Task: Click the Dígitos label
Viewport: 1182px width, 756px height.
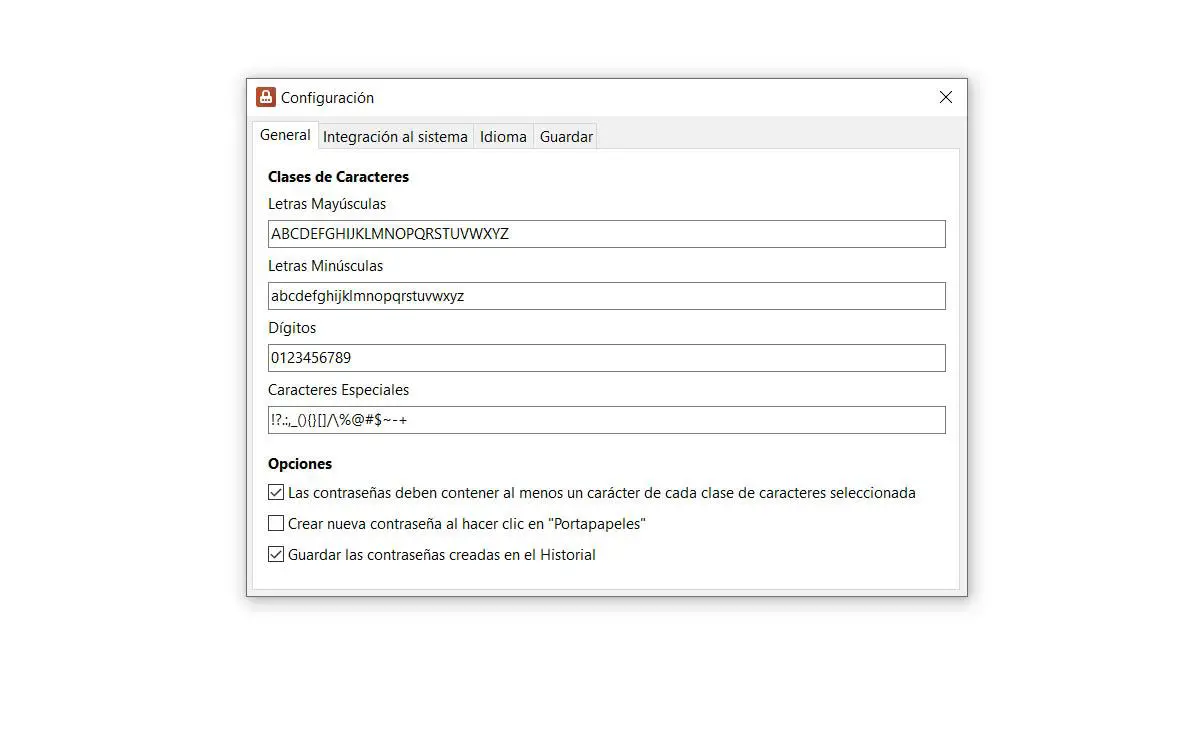Action: 292,328
